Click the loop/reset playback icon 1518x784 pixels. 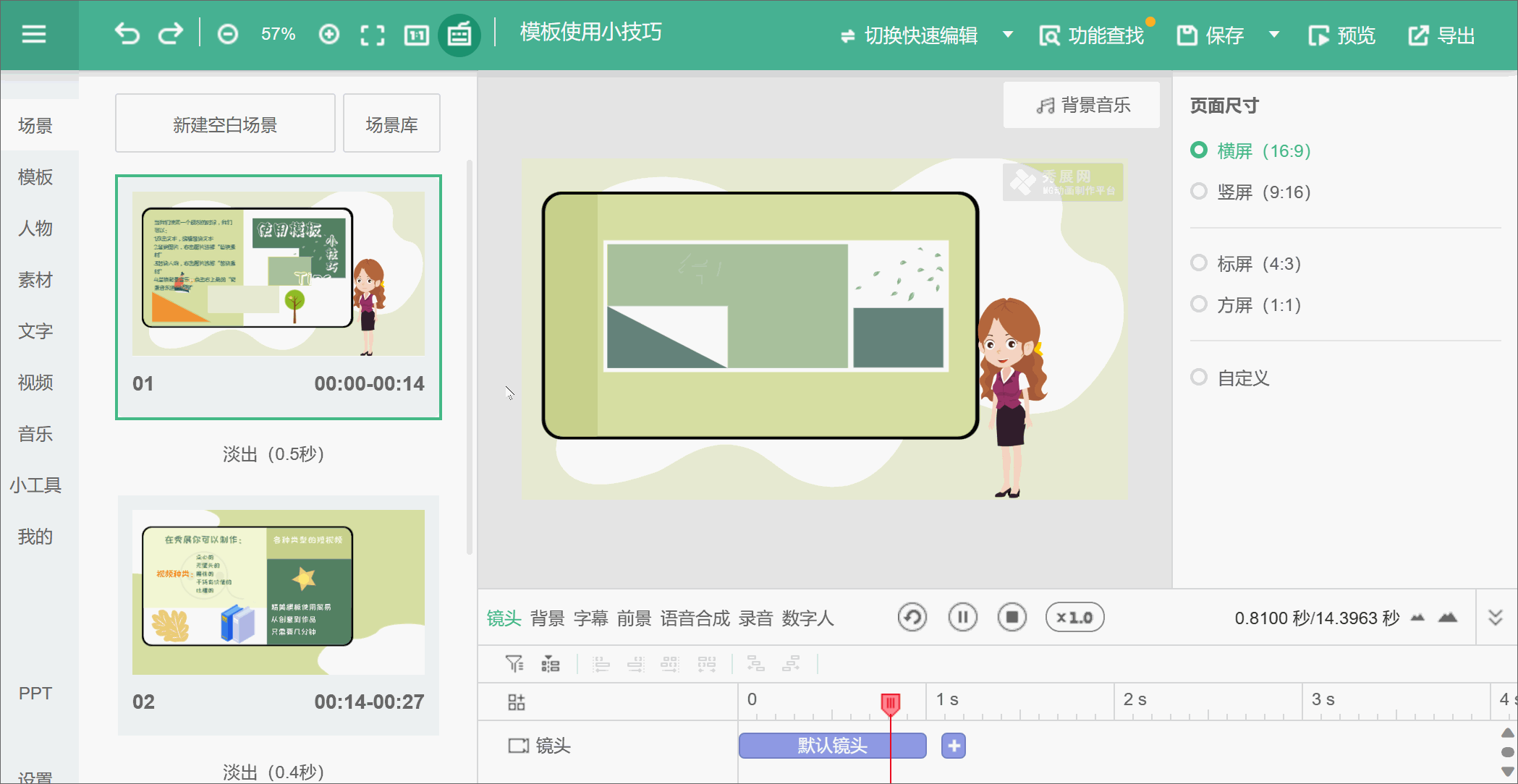912,618
